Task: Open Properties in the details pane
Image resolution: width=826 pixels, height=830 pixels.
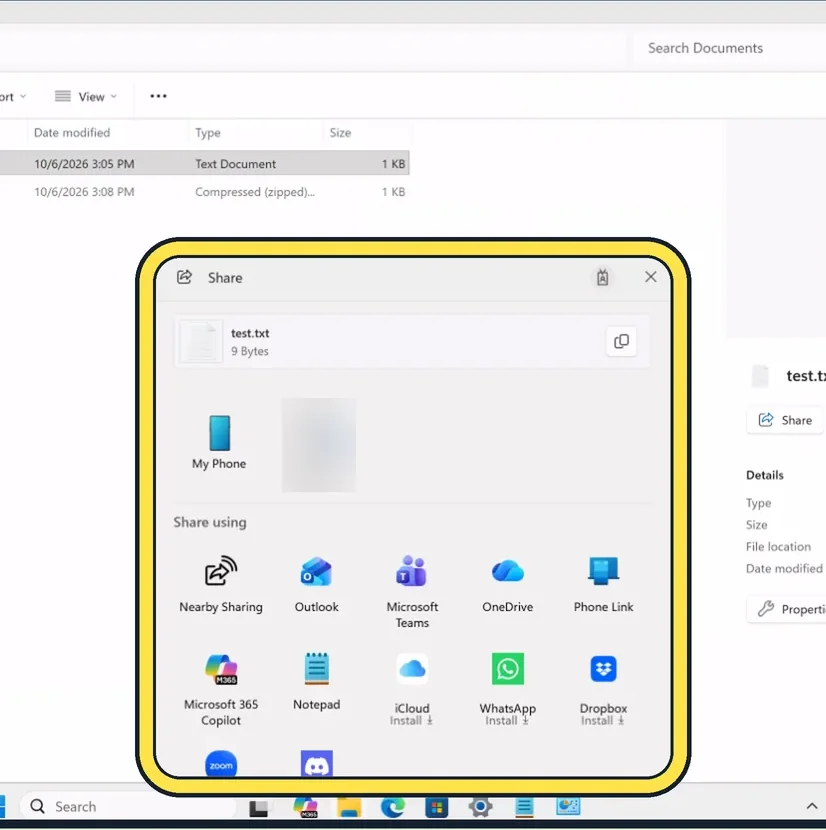Action: pyautogui.click(x=787, y=609)
